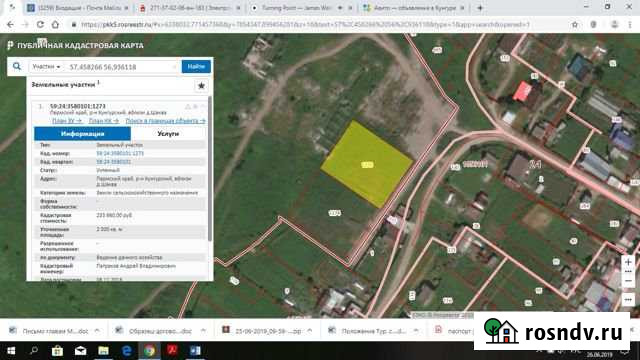Click the star favorites button in the results panel
This screenshot has width=640, height=360.
(201, 85)
